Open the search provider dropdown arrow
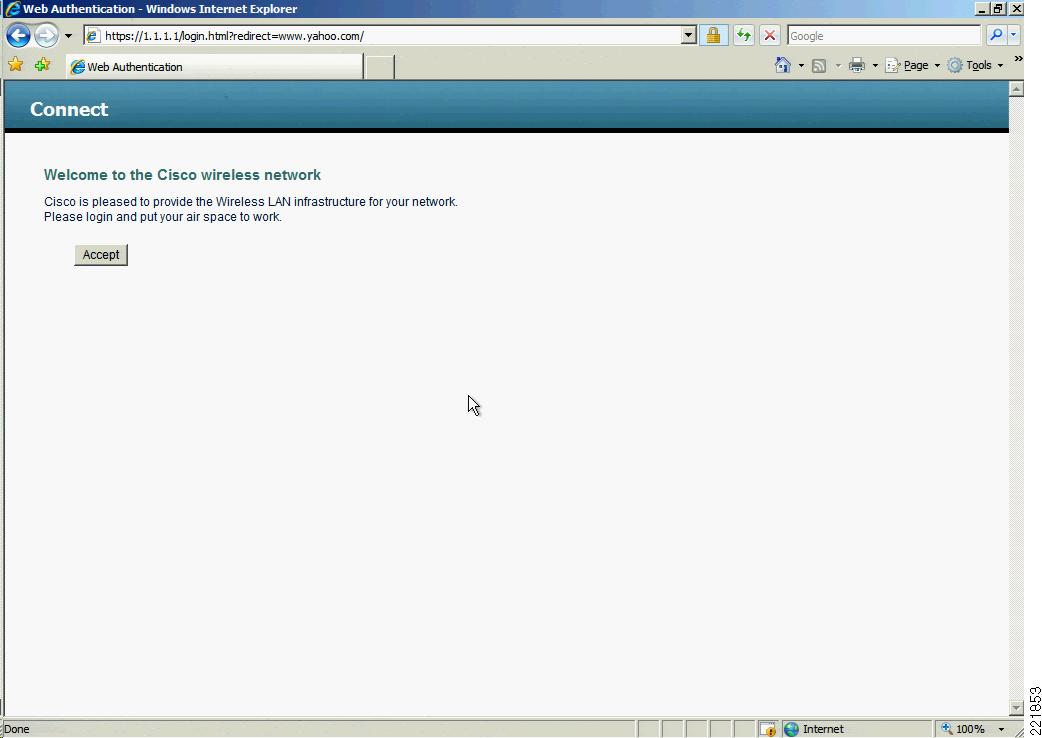This screenshot has height=738, width=1042. coord(1013,35)
